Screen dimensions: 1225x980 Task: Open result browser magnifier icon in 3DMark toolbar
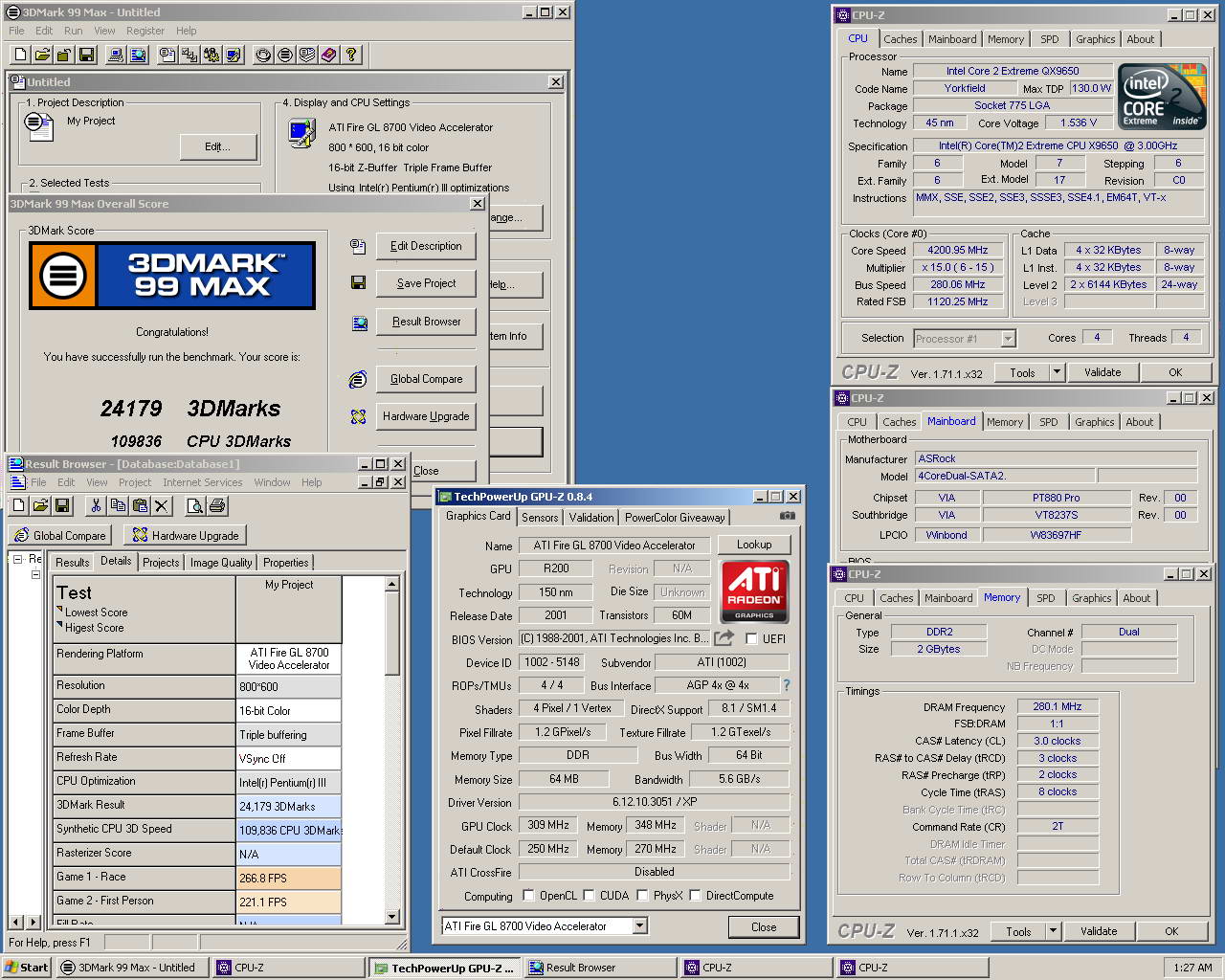click(138, 56)
